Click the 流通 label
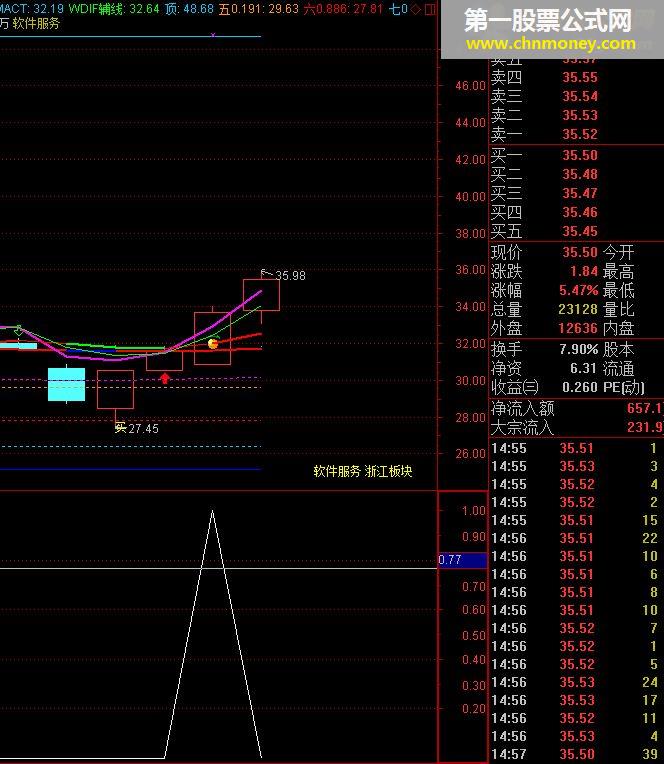 coord(619,368)
